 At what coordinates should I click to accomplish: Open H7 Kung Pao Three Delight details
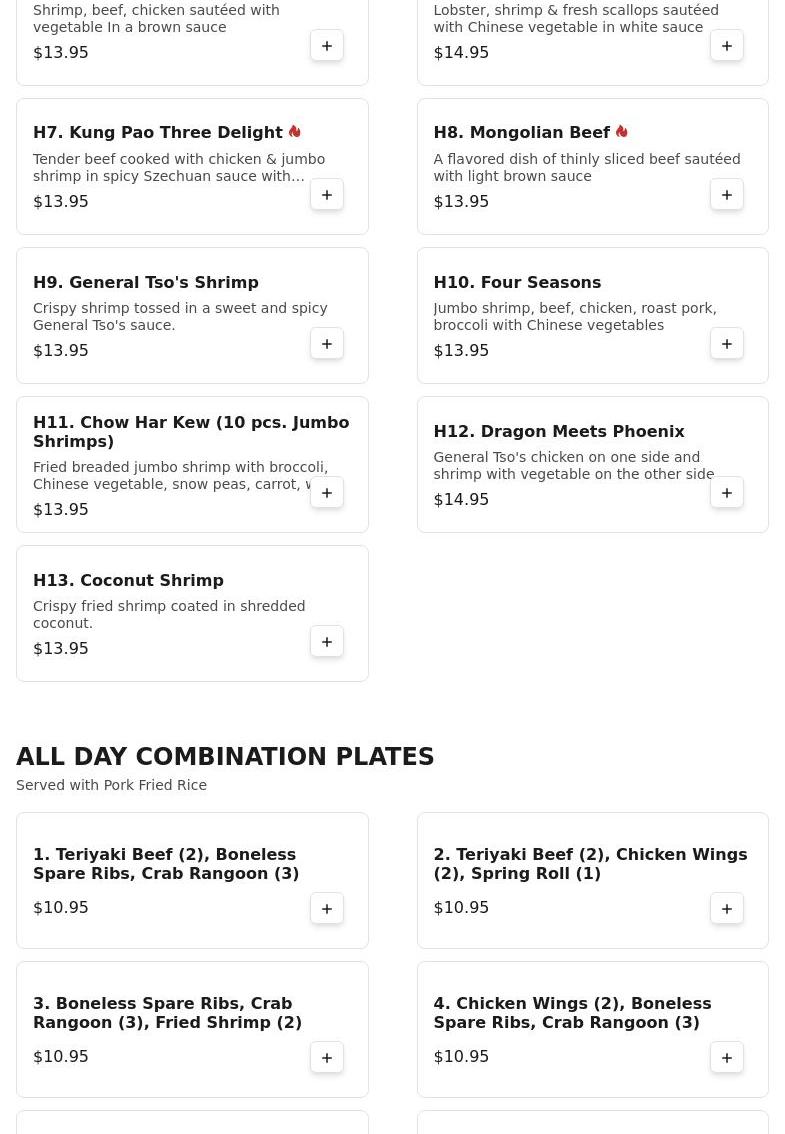tap(158, 133)
